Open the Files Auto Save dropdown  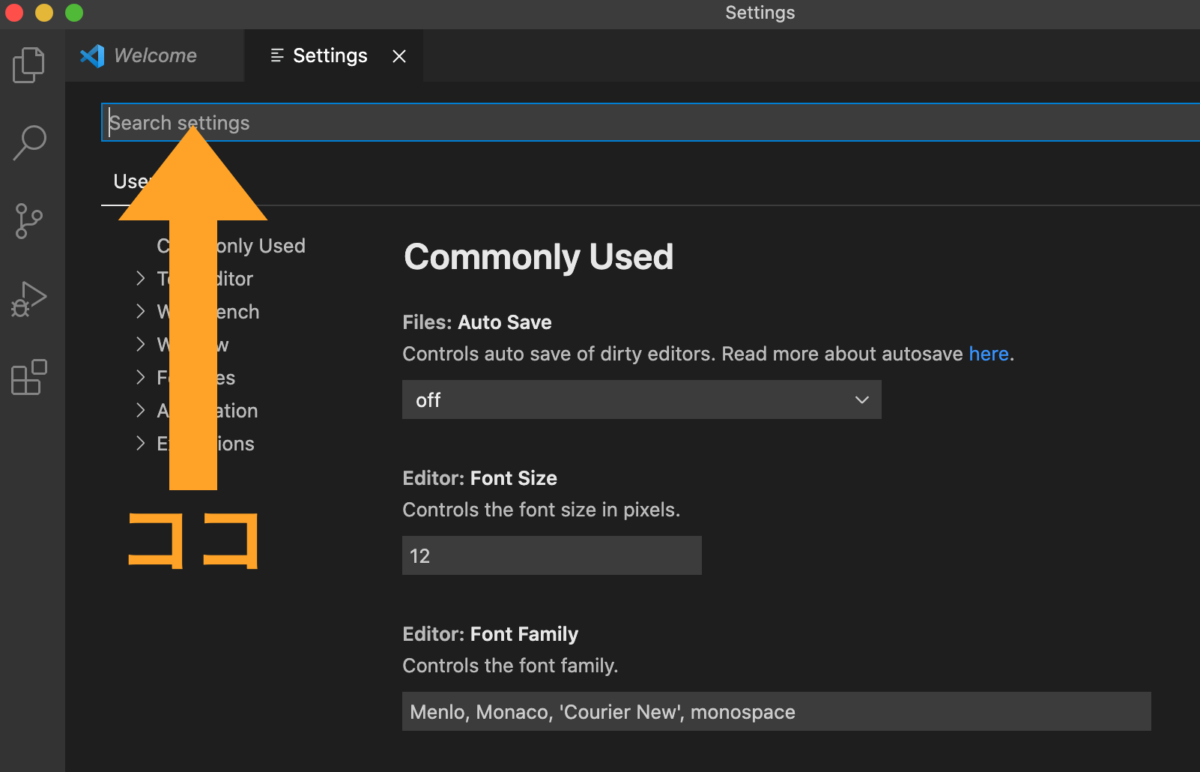(642, 399)
